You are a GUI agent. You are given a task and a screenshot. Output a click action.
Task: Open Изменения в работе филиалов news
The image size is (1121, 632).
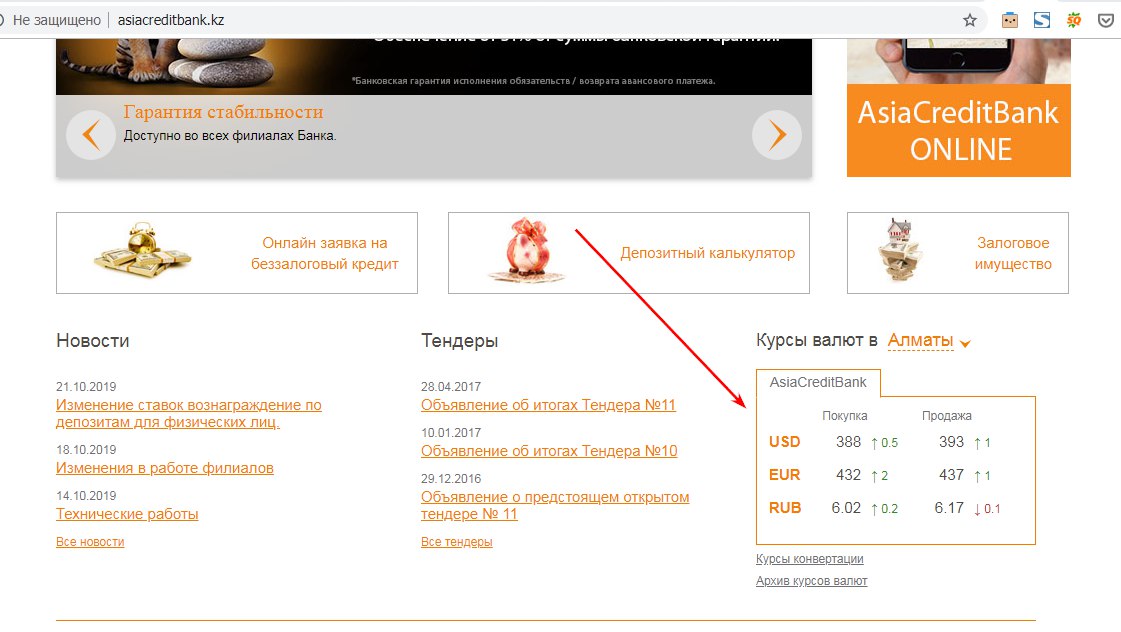pyautogui.click(x=164, y=468)
